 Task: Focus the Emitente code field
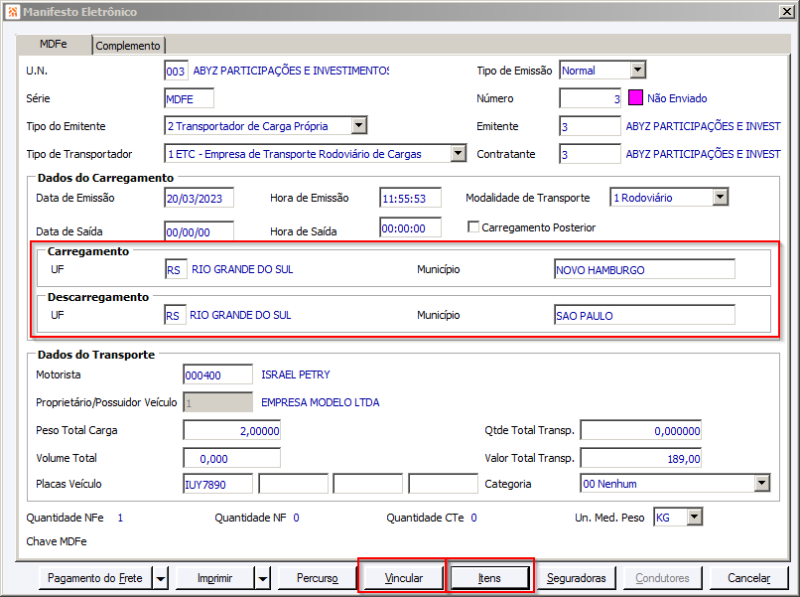[x=590, y=126]
